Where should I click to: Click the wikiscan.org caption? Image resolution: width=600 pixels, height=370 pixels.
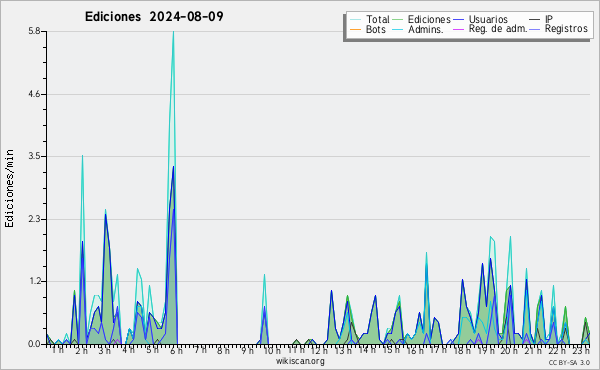[x=300, y=361]
